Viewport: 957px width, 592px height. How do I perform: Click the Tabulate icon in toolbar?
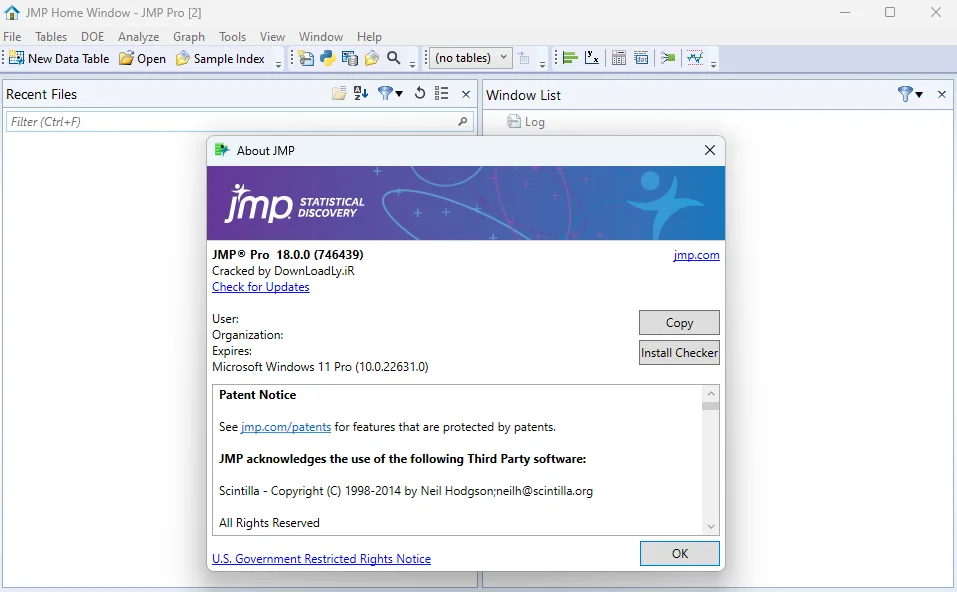[619, 58]
